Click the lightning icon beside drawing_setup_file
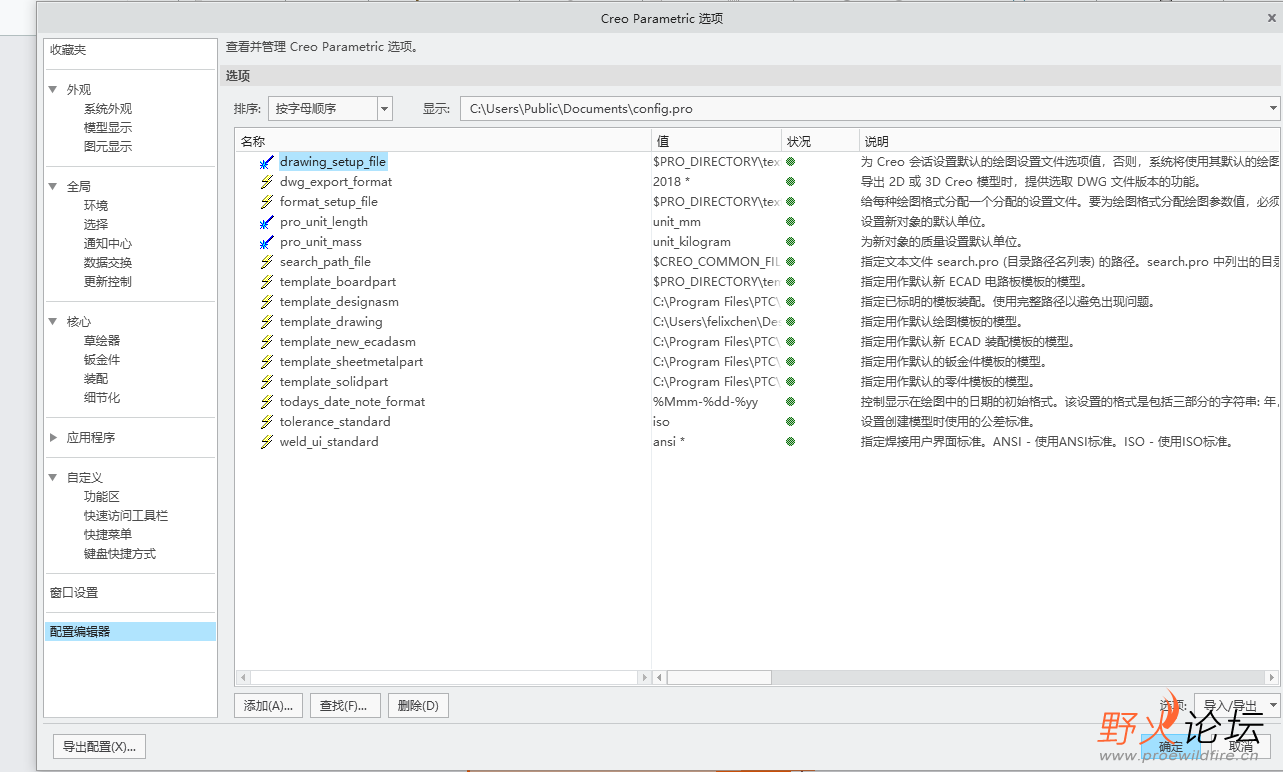 pyautogui.click(x=266, y=162)
